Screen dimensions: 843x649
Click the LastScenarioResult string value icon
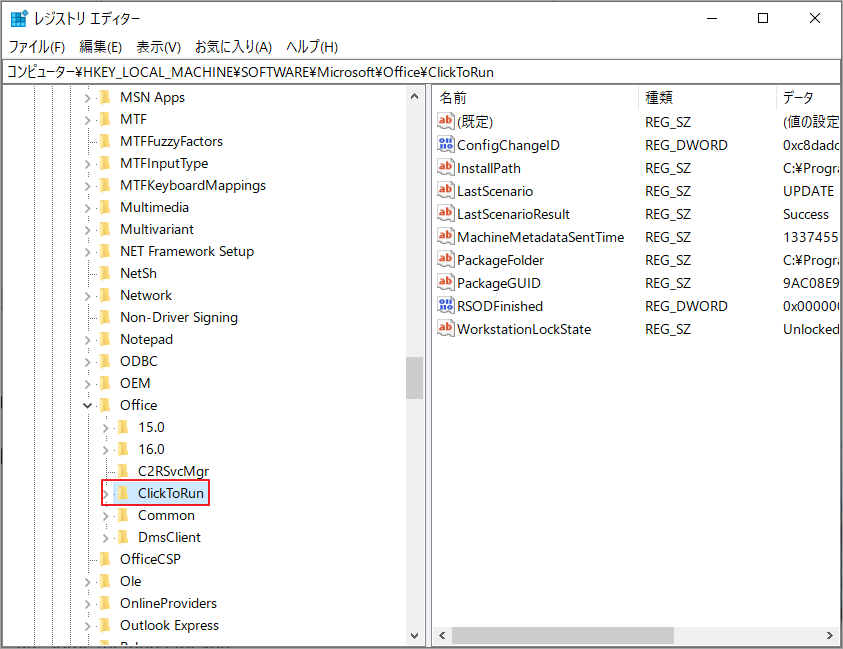446,213
